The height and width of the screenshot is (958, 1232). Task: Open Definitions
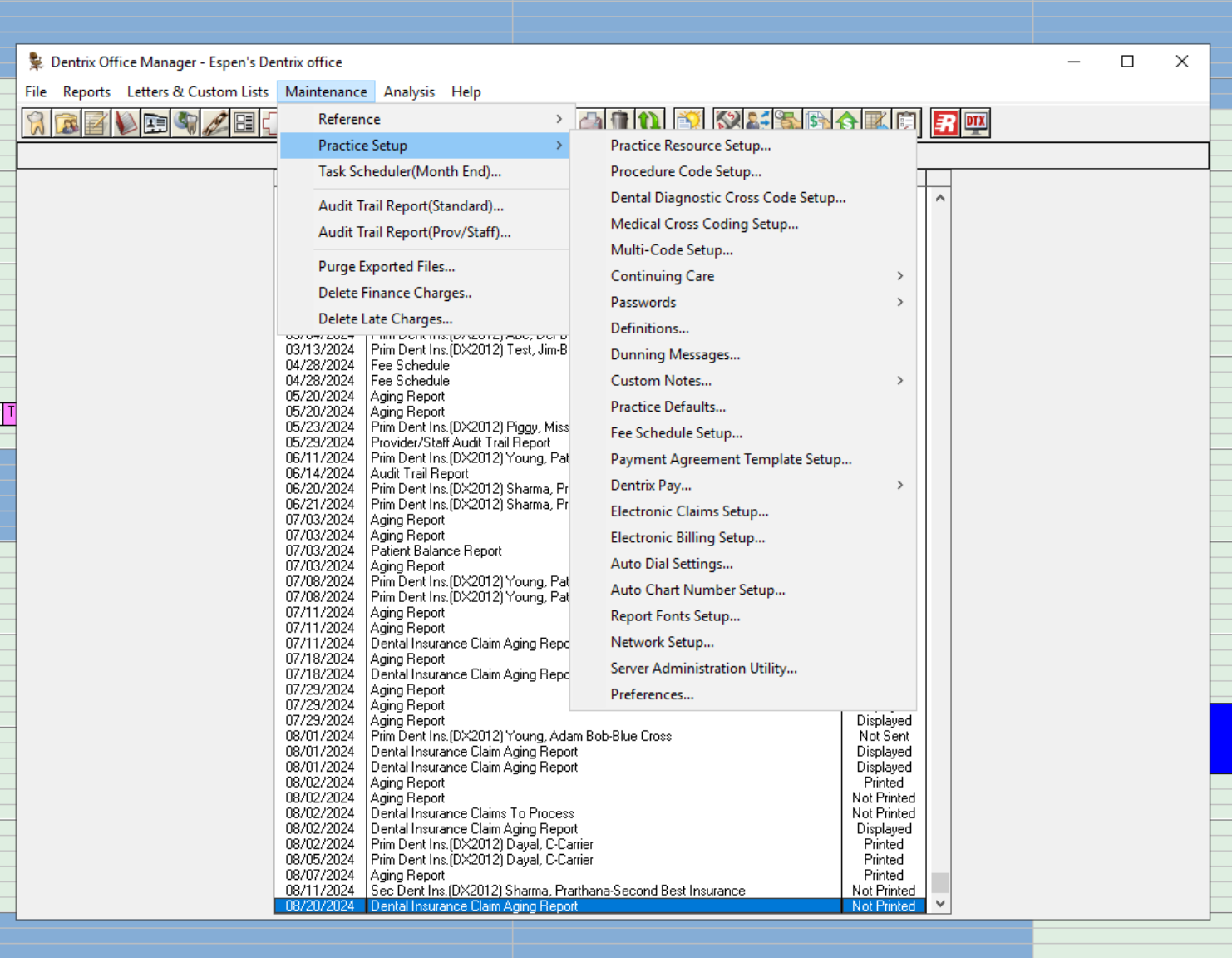[x=743, y=328]
